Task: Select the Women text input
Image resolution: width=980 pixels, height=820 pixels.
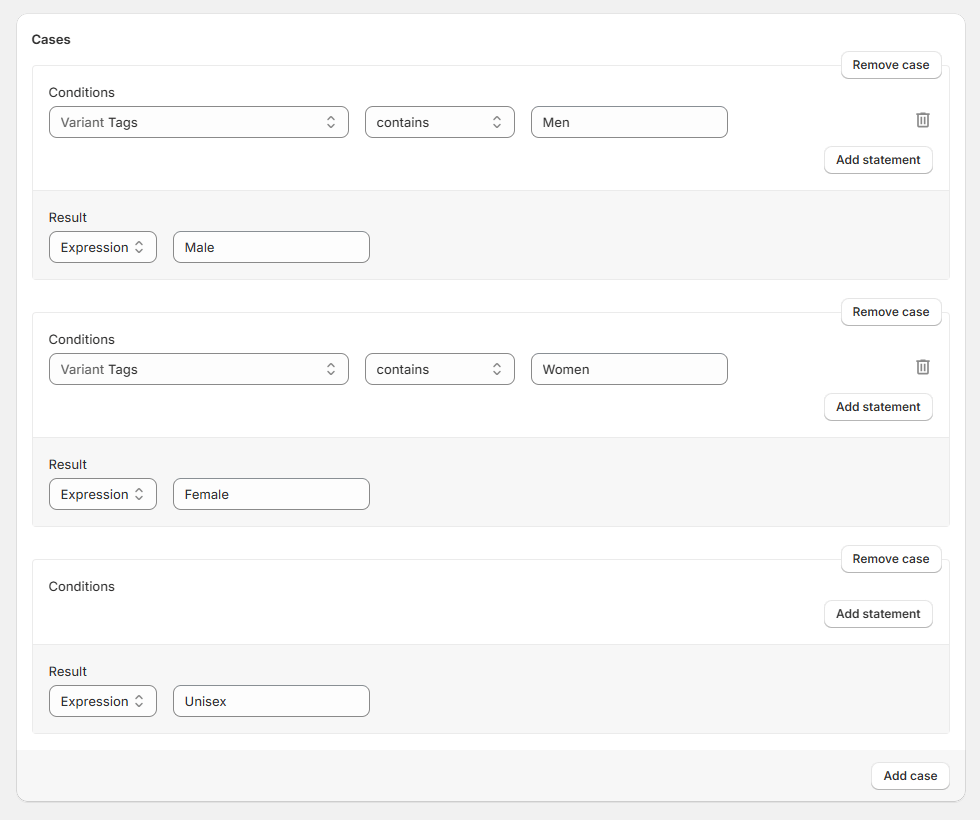Action: coord(628,368)
